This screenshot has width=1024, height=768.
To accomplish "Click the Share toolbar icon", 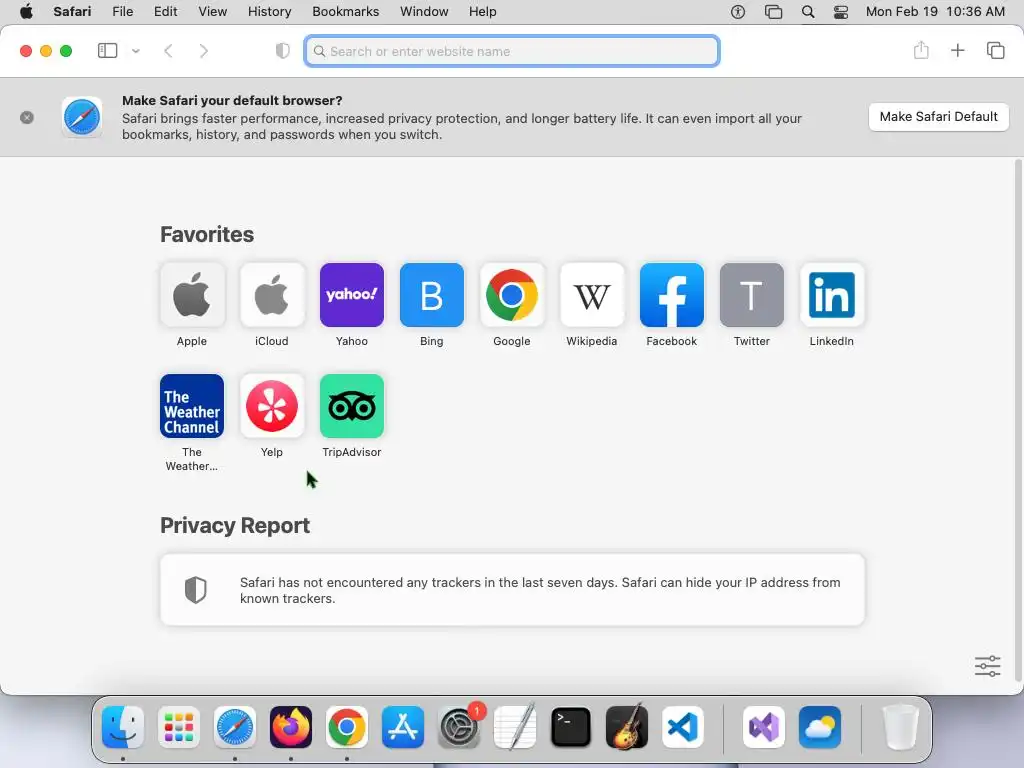I will (921, 50).
